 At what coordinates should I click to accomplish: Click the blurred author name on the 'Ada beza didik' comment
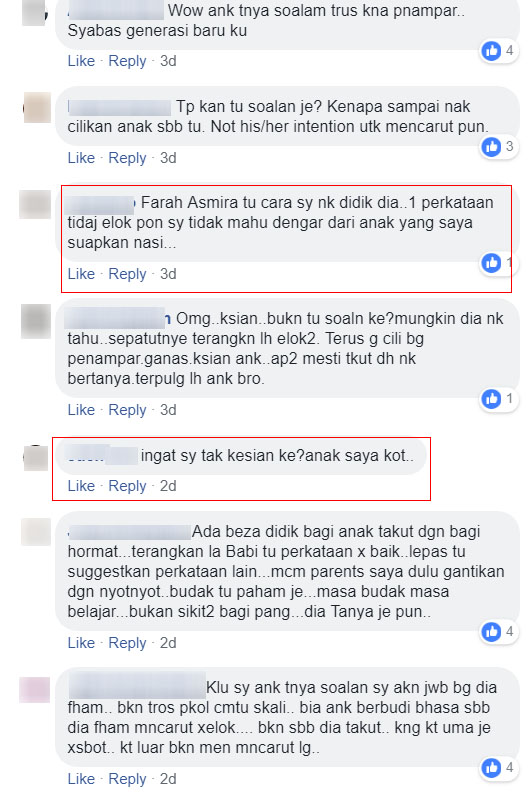coord(130,532)
